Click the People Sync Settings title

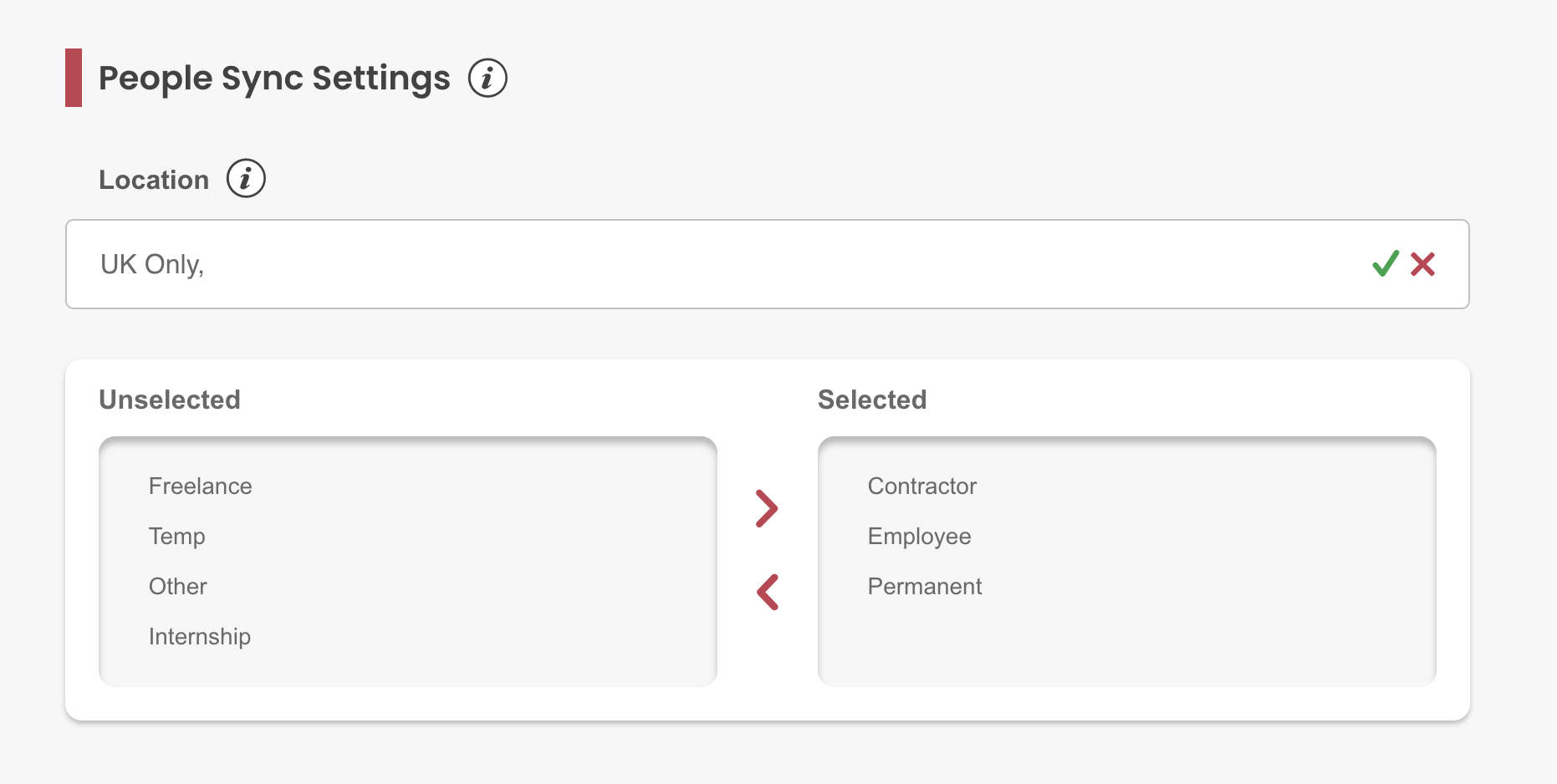point(274,78)
